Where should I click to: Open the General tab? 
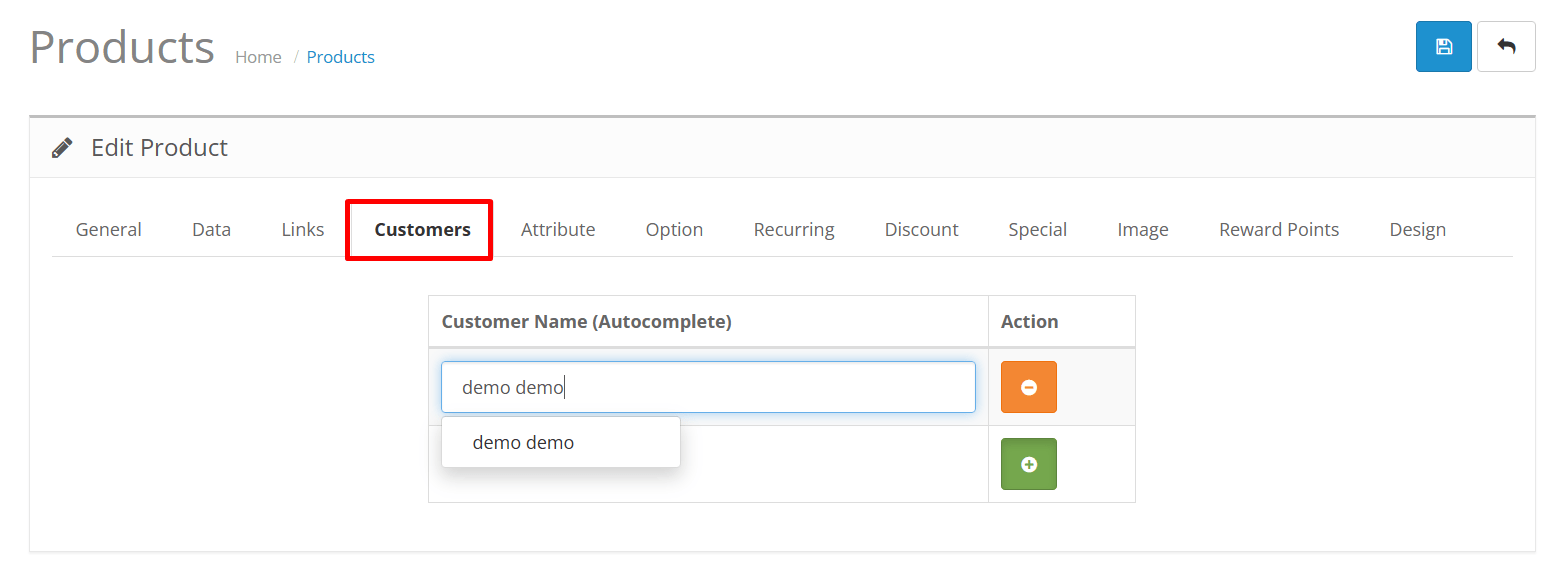pos(109,230)
